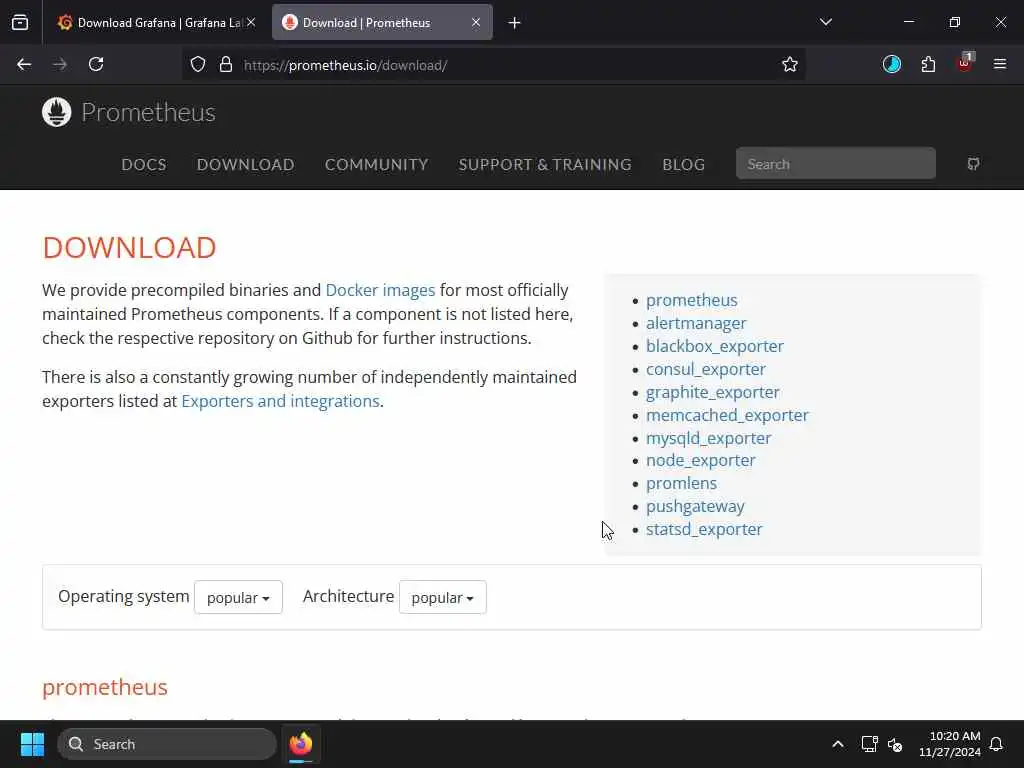Screen dimensions: 1024x768
Task: Click the Prometheus flame logo
Action: tap(57, 112)
